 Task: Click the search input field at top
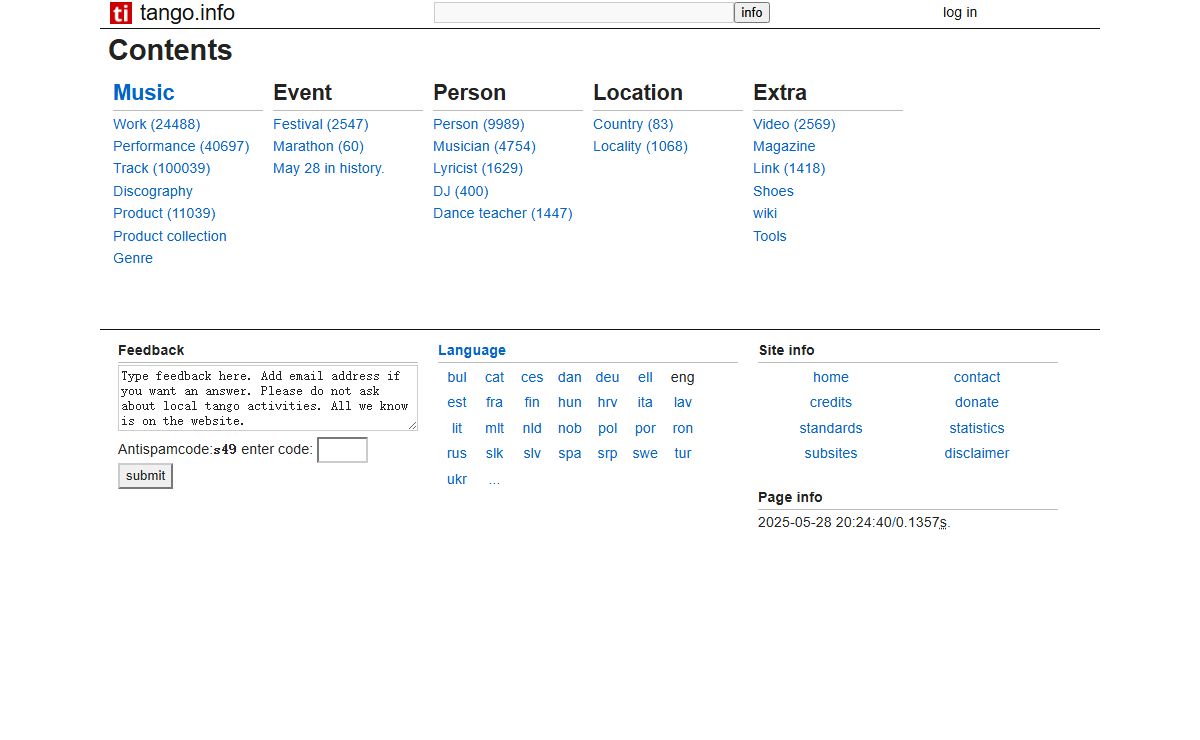[584, 13]
